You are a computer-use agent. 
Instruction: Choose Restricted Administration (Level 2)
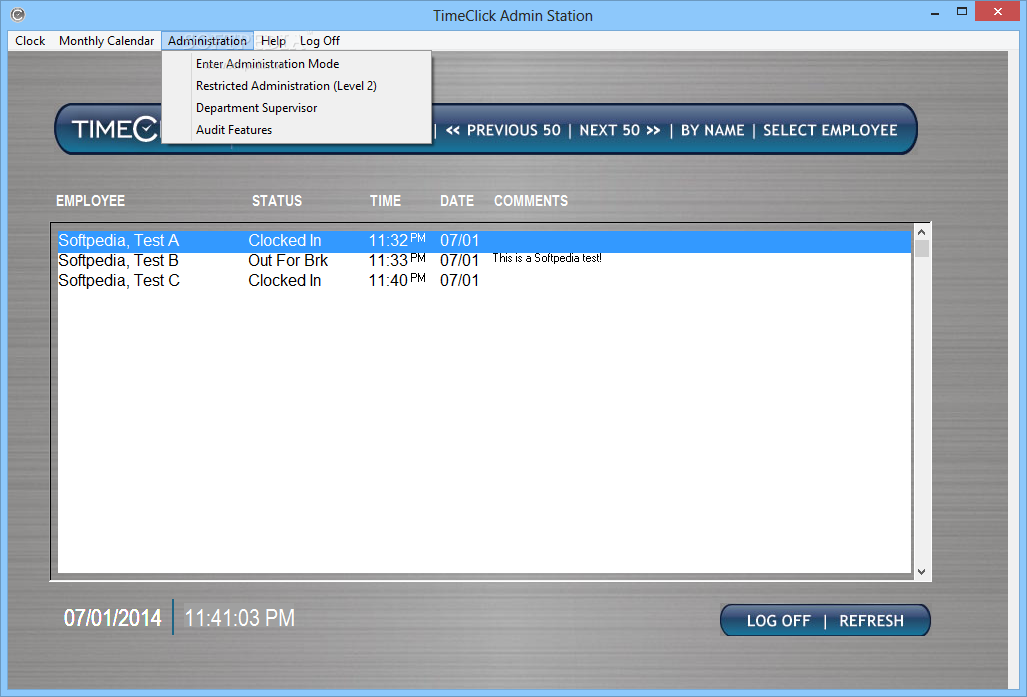(297, 86)
